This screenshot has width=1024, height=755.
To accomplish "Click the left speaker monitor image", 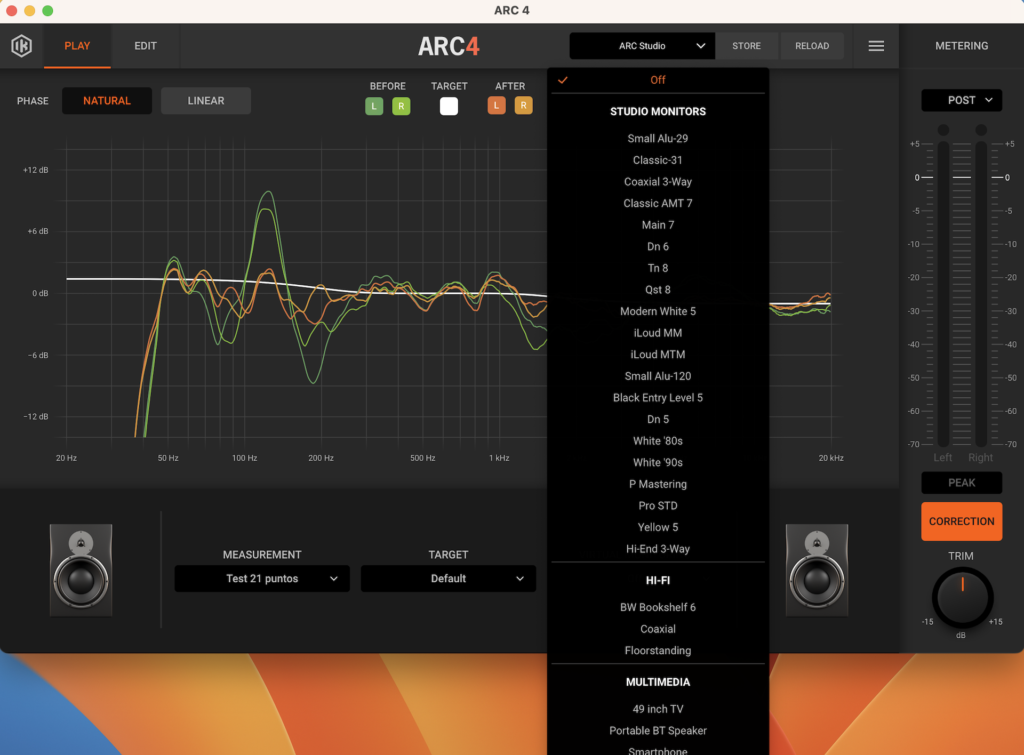I will [x=81, y=569].
